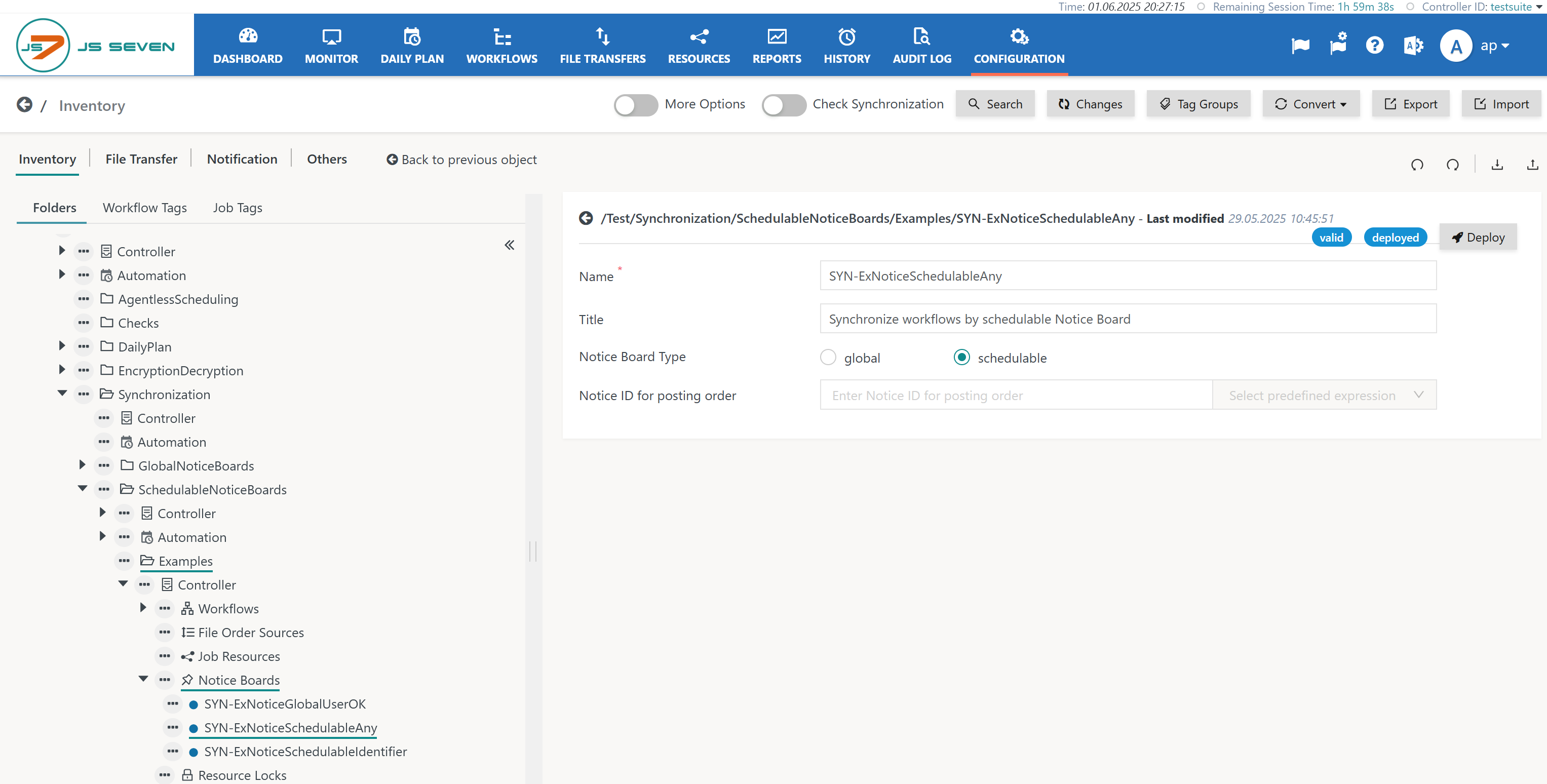This screenshot has height=784, width=1547.
Task: Collapse the SchedulableNoticeBoards folder
Action: pos(83,489)
